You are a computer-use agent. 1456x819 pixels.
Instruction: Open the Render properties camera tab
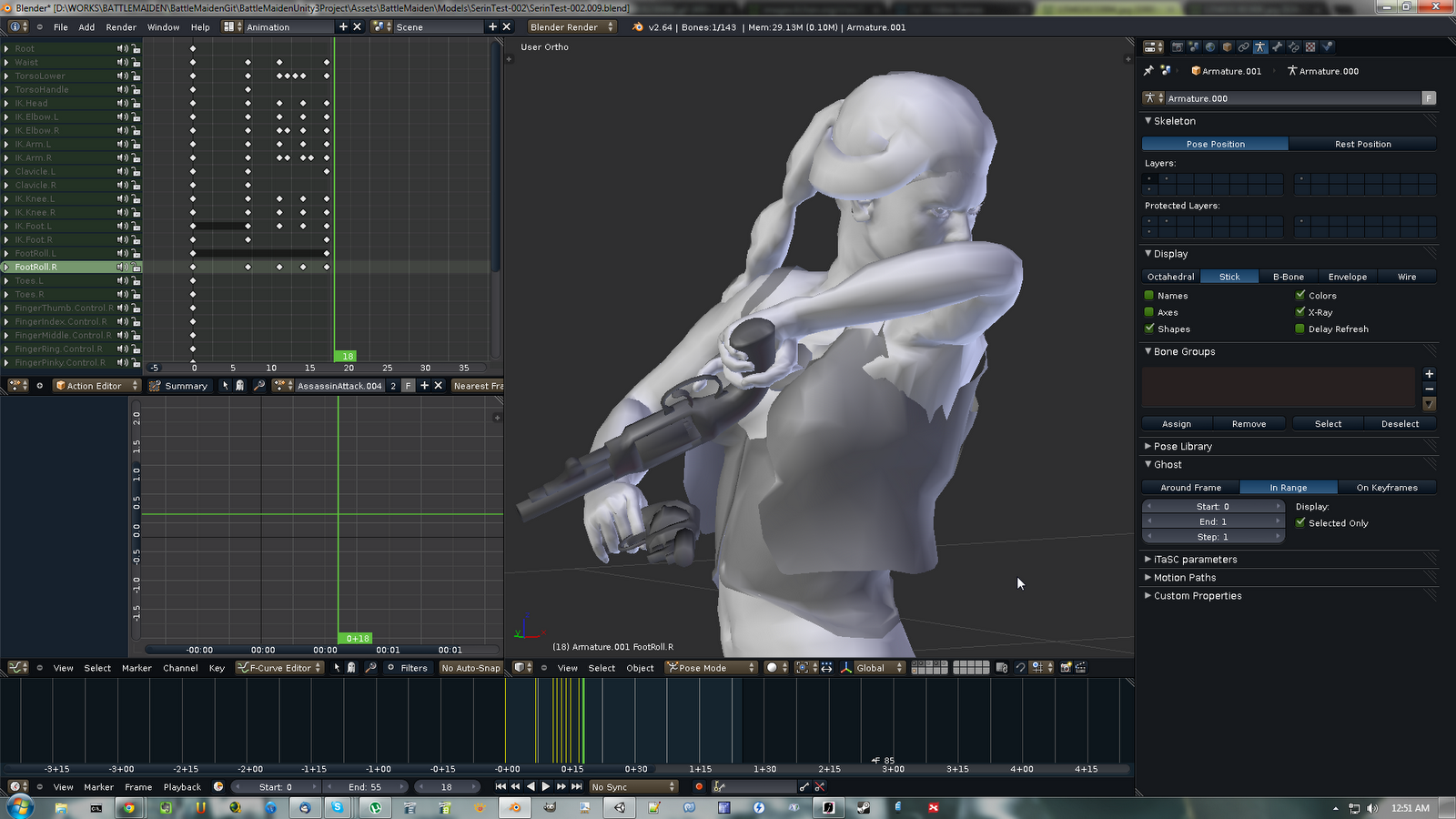1178,47
